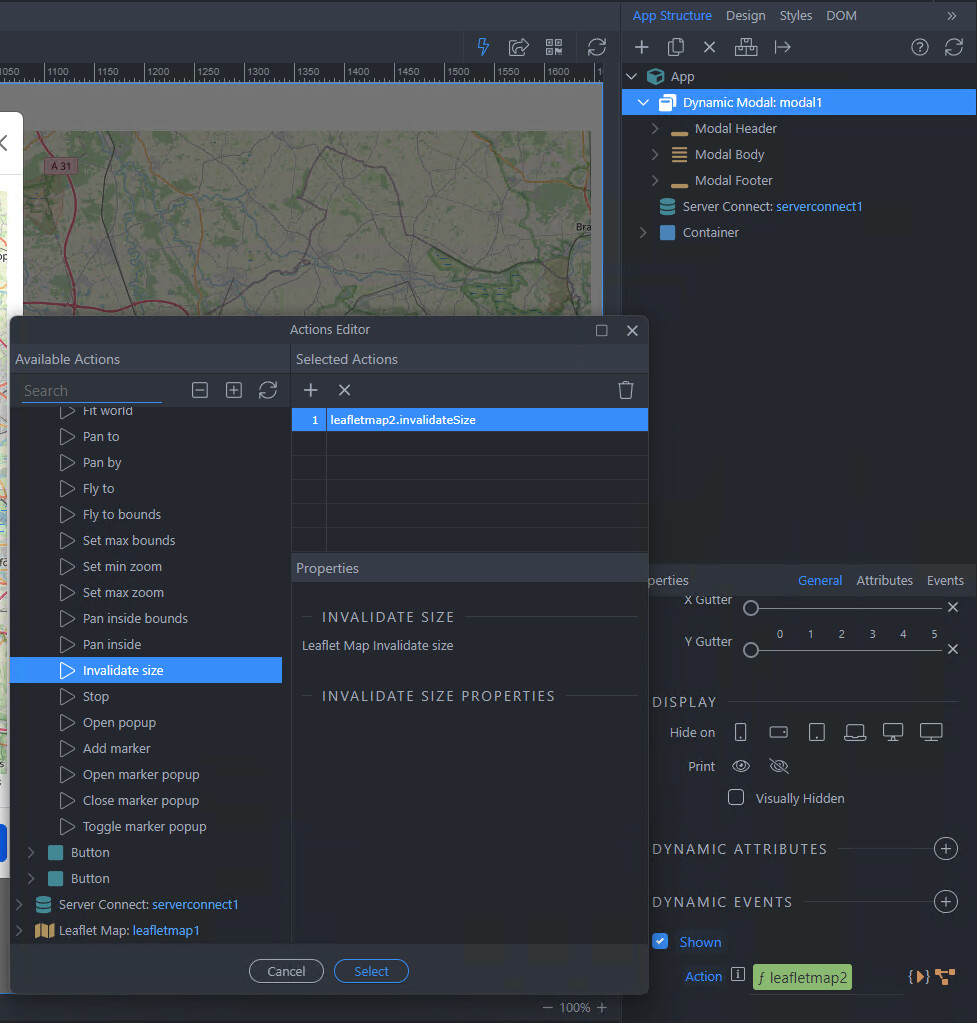This screenshot has width=977, height=1023.
Task: Open the Attributes properties tab
Action: (x=884, y=580)
